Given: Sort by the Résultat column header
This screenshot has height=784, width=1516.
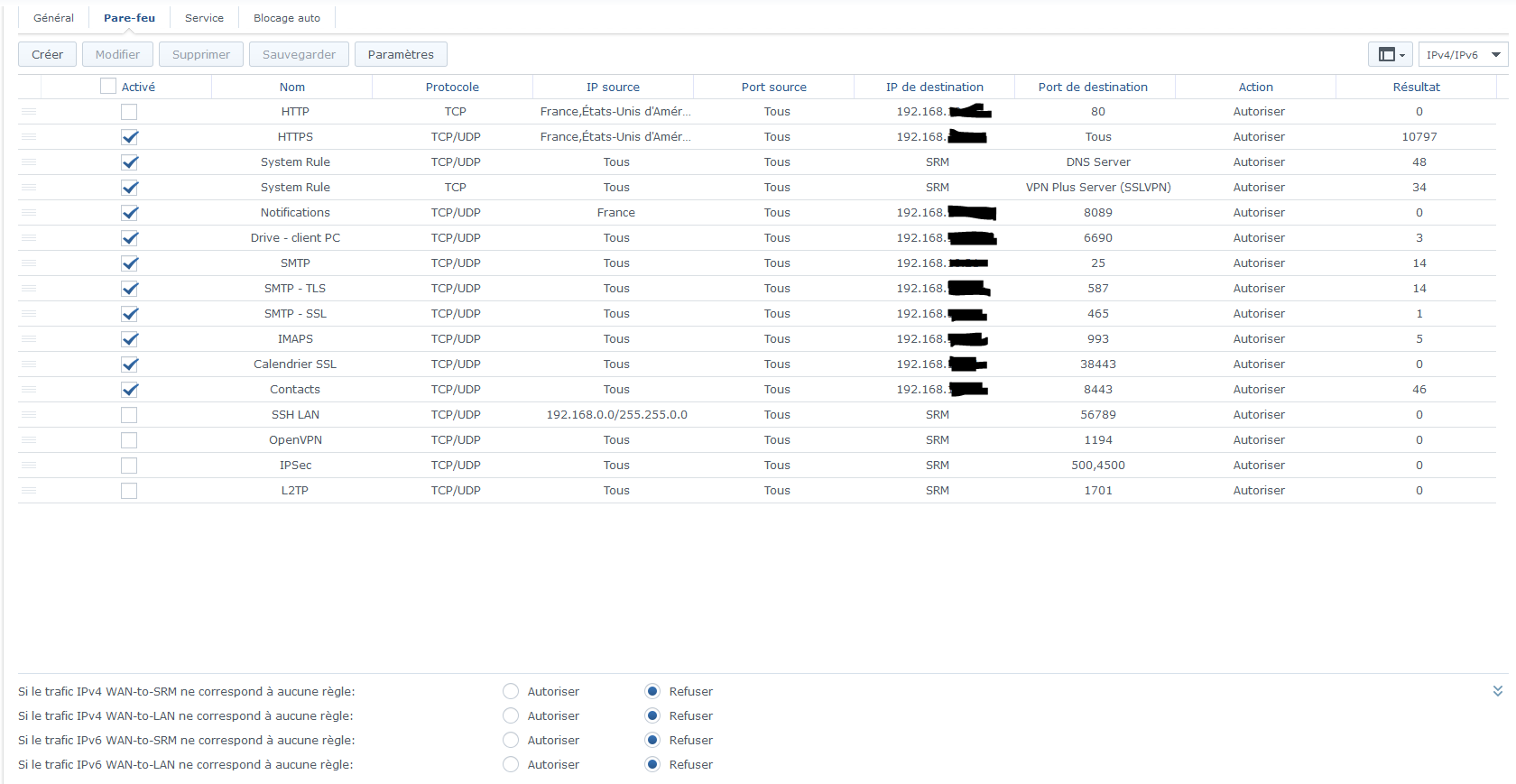Looking at the screenshot, I should click(x=1415, y=88).
